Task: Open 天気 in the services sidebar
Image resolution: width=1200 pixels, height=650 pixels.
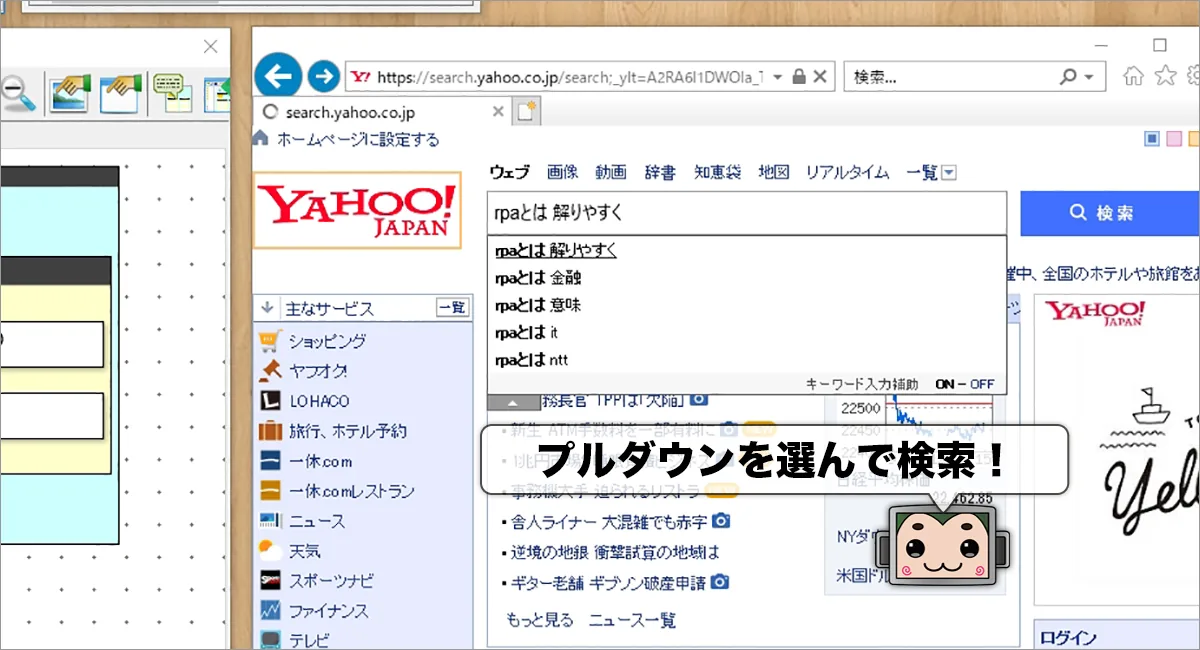Action: coord(305,551)
